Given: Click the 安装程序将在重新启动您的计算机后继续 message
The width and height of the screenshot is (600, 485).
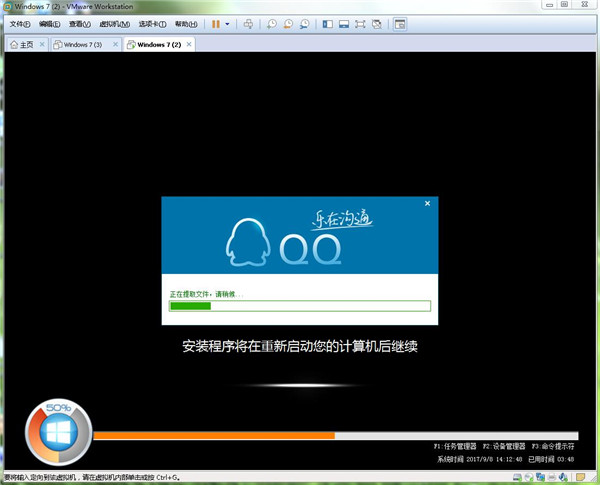Looking at the screenshot, I should click(x=300, y=346).
